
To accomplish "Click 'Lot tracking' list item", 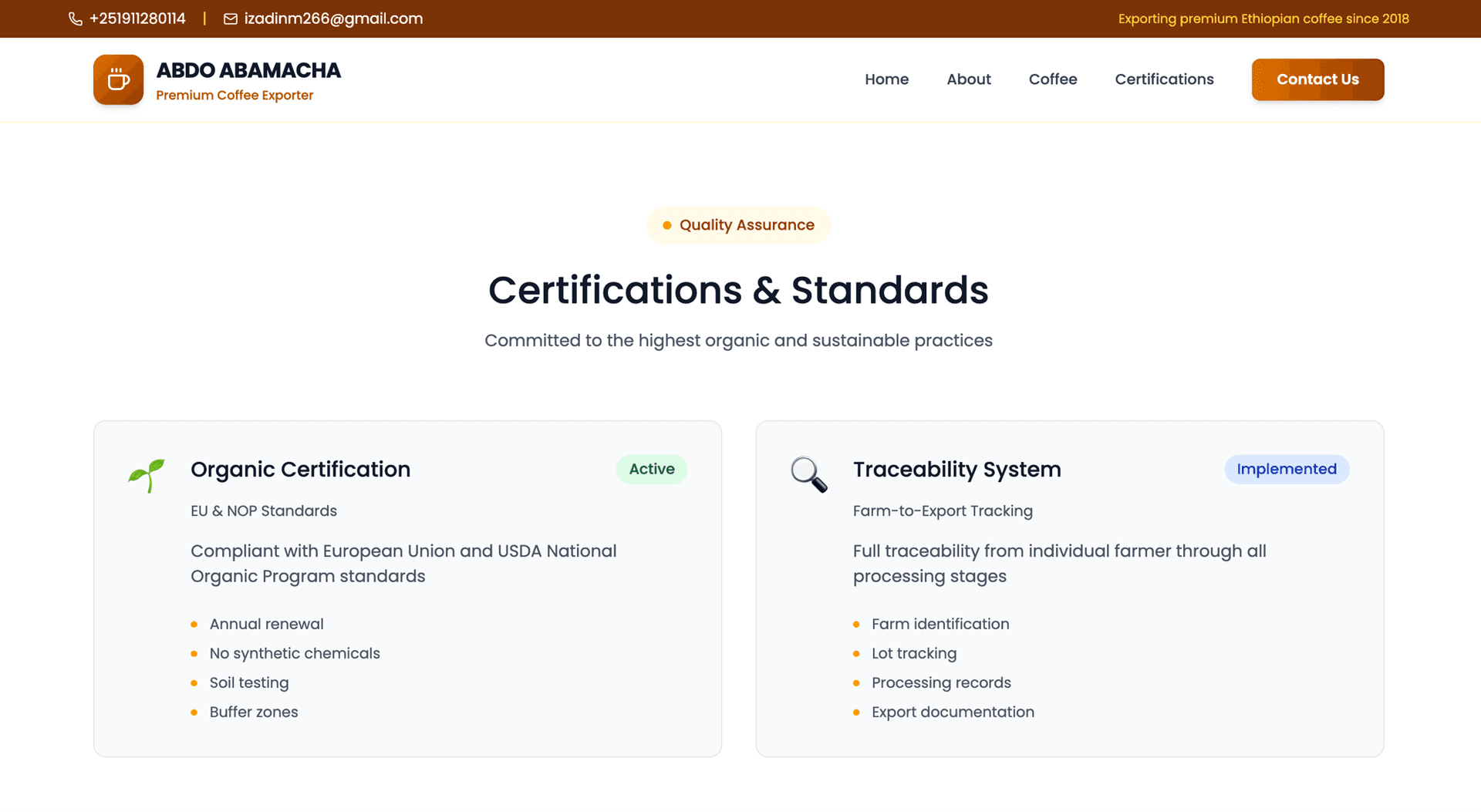I will pos(914,653).
